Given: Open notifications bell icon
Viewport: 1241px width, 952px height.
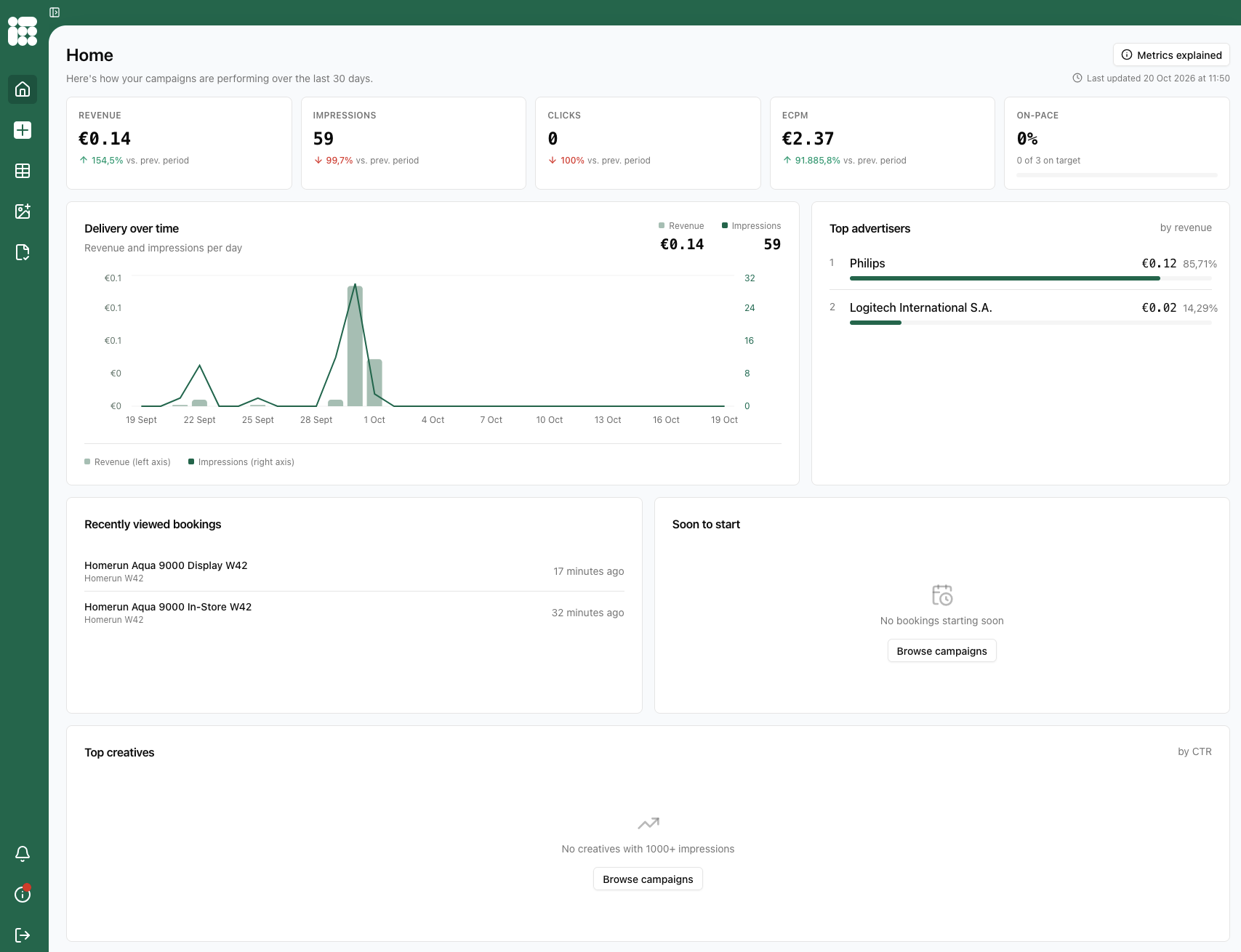Looking at the screenshot, I should pyautogui.click(x=23, y=854).
